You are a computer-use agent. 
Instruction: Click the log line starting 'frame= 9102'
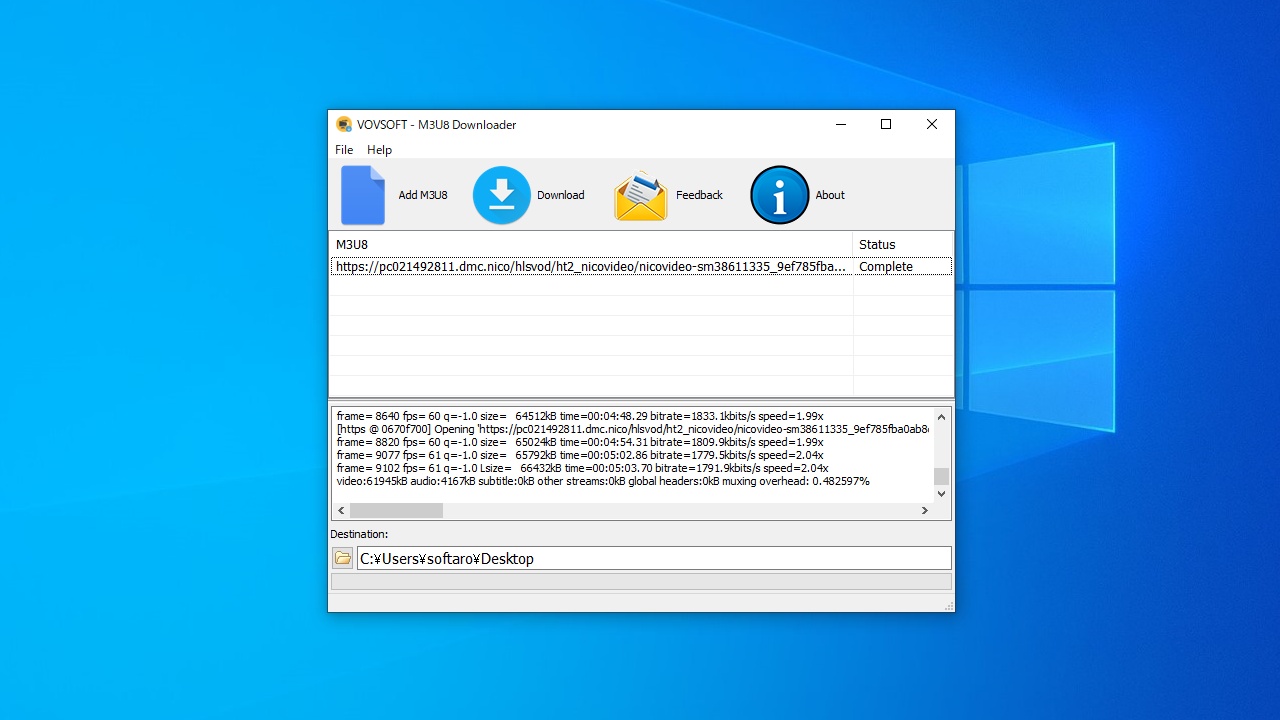tap(582, 468)
